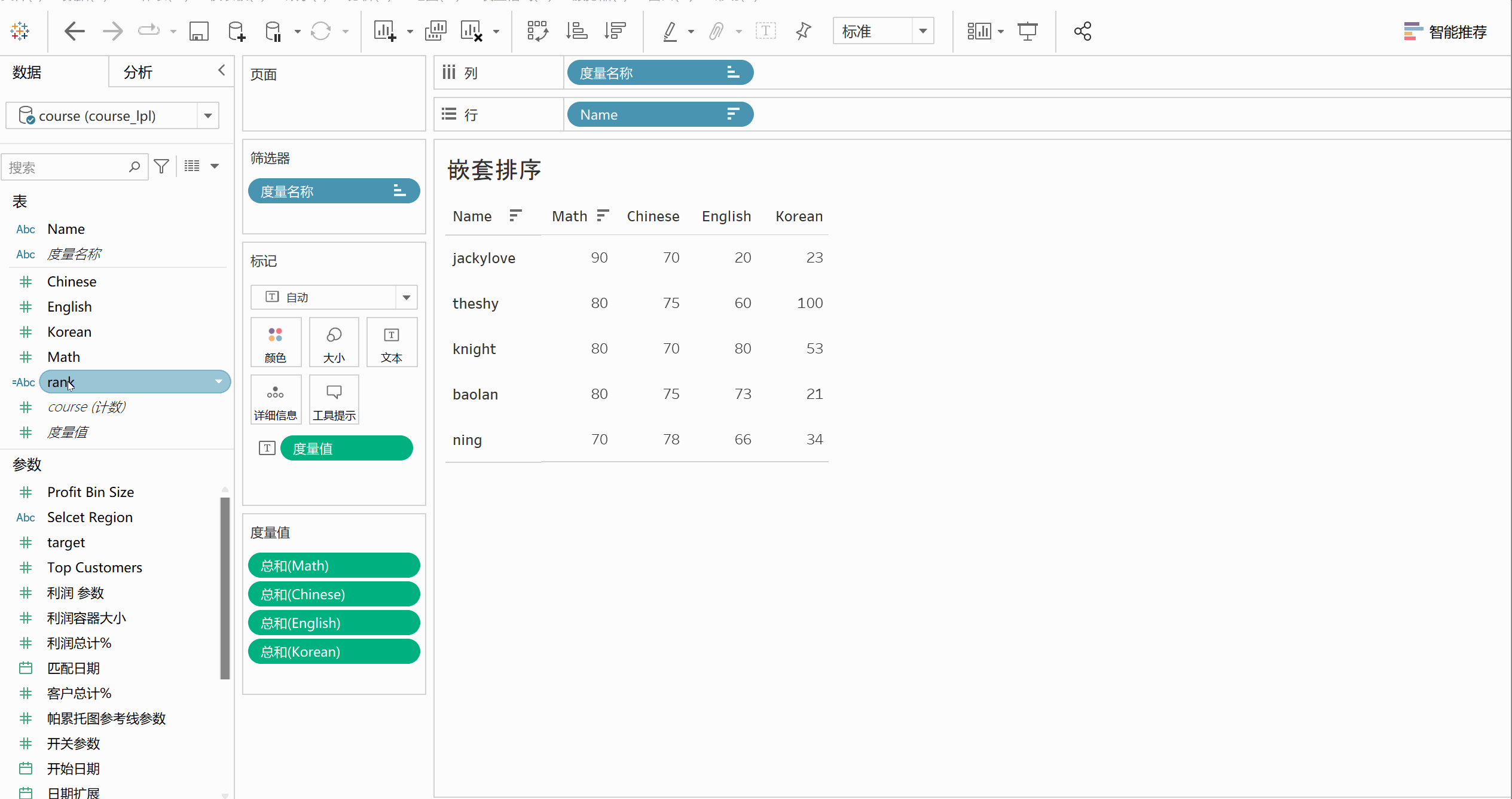
Task: Click the Presentation Mode icon
Action: pyautogui.click(x=1027, y=31)
